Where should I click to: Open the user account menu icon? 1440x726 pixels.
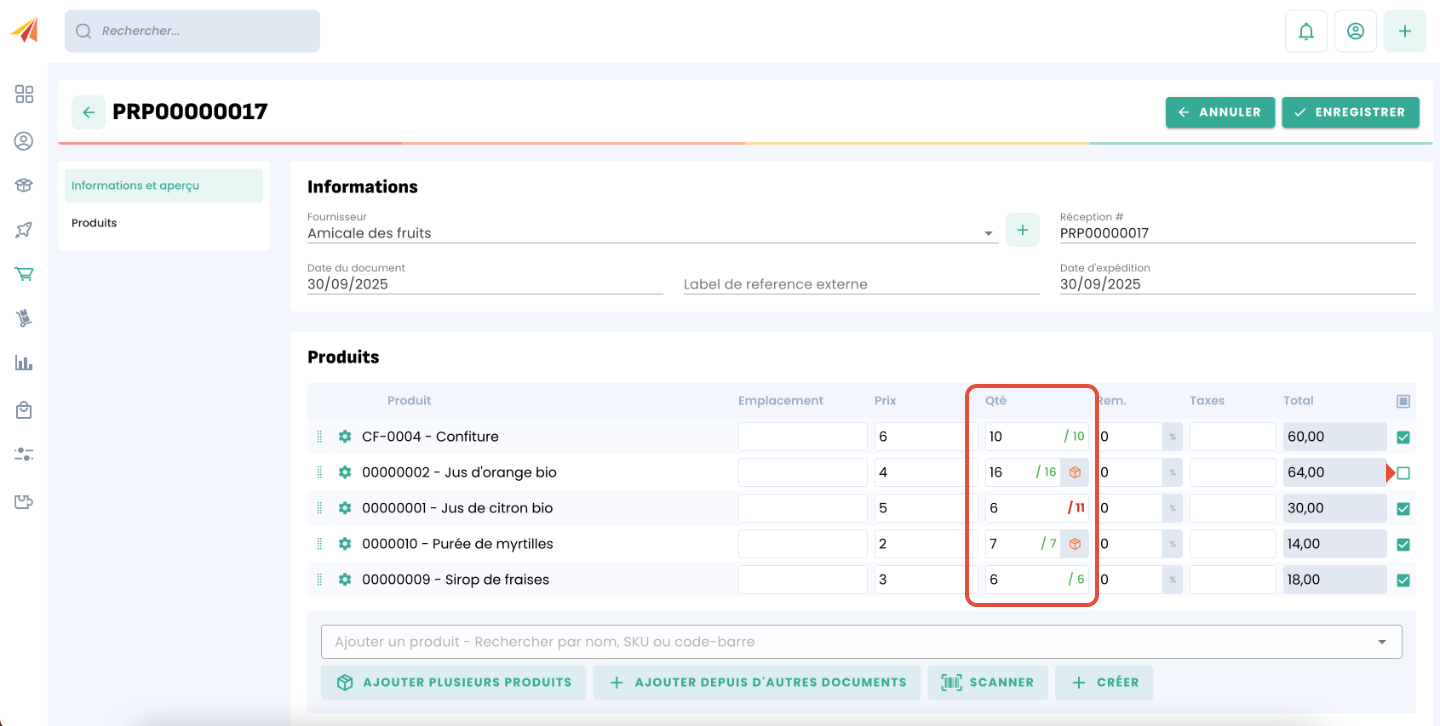click(1355, 31)
